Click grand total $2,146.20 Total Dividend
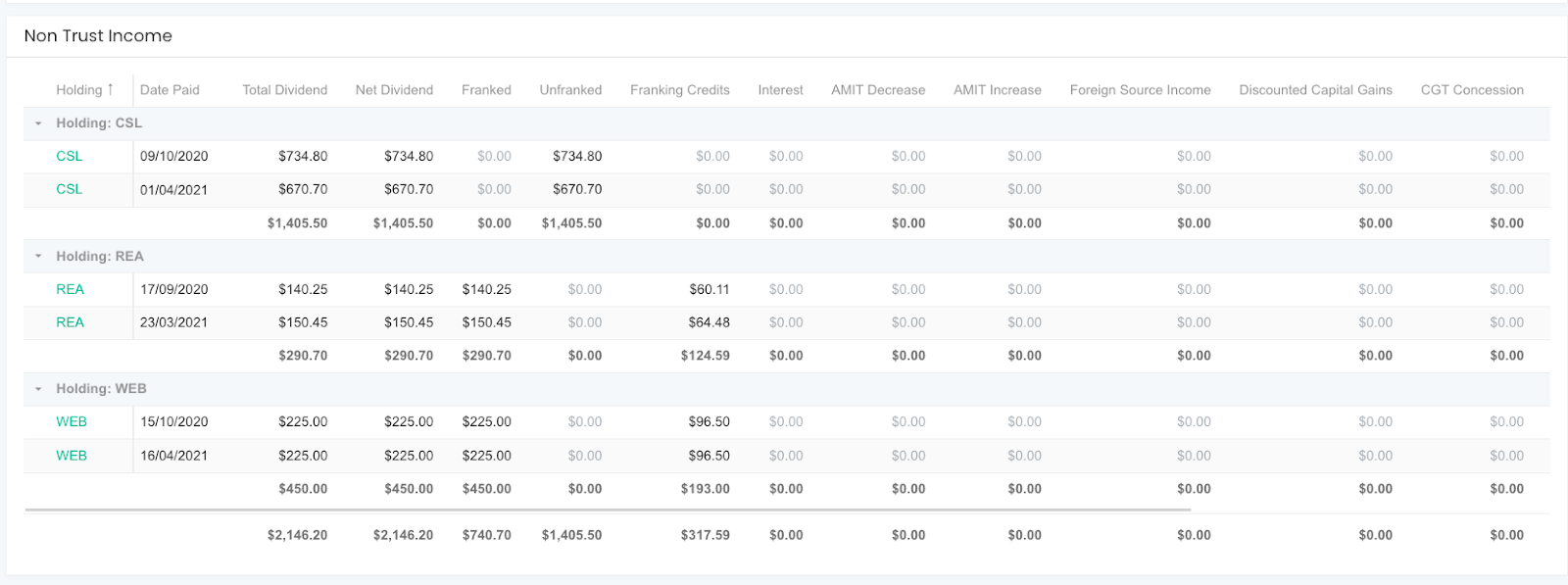The width and height of the screenshot is (1568, 585). [298, 535]
